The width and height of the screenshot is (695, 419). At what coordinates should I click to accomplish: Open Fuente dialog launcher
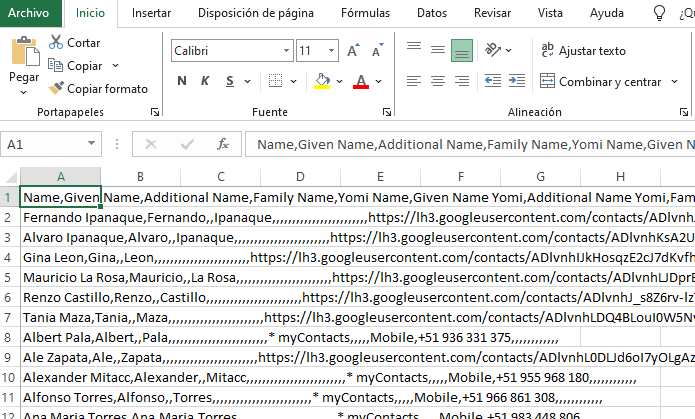tap(387, 112)
